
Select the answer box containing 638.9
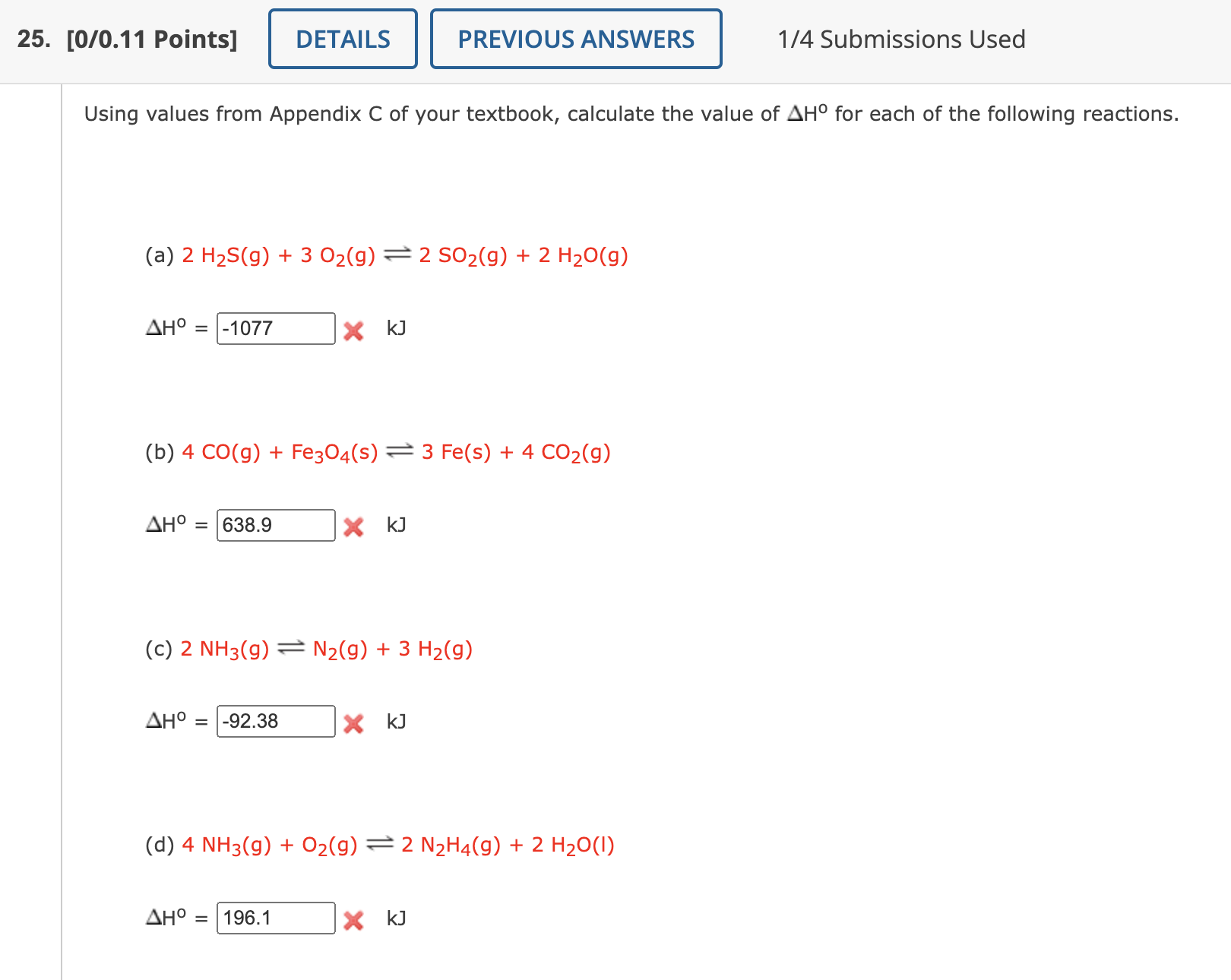(276, 524)
